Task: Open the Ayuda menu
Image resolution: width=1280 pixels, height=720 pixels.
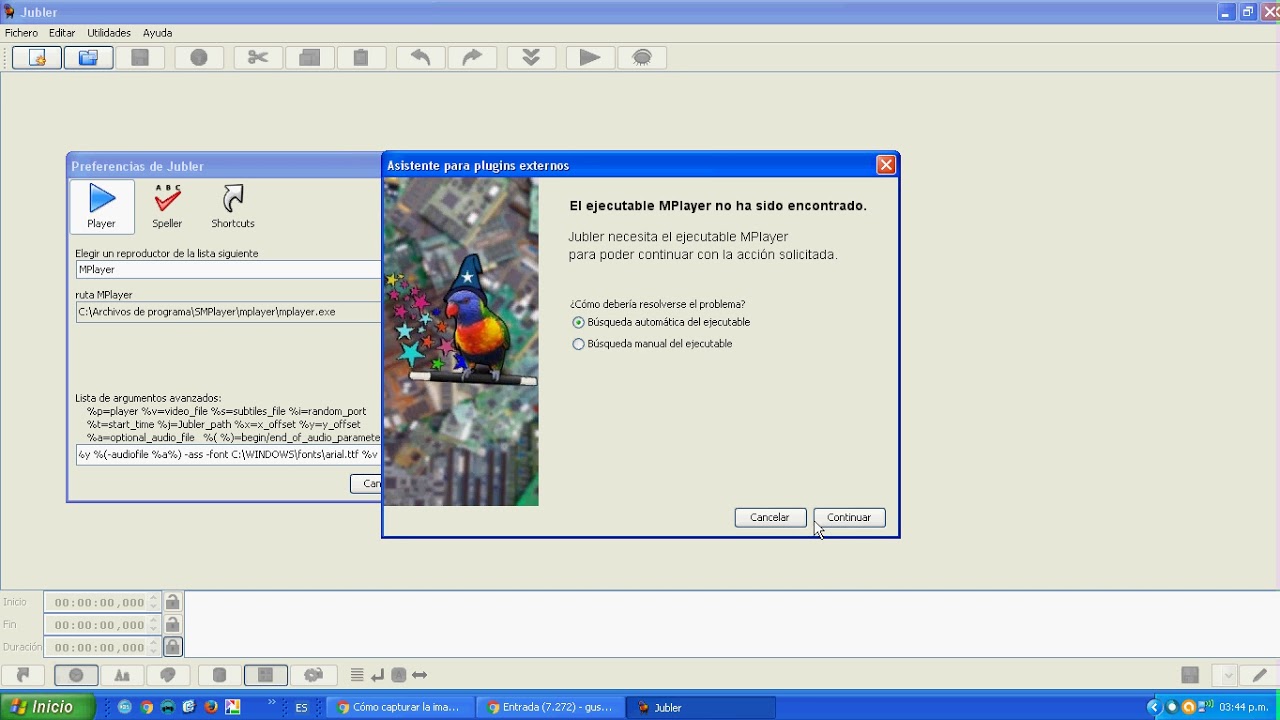Action: 157,33
